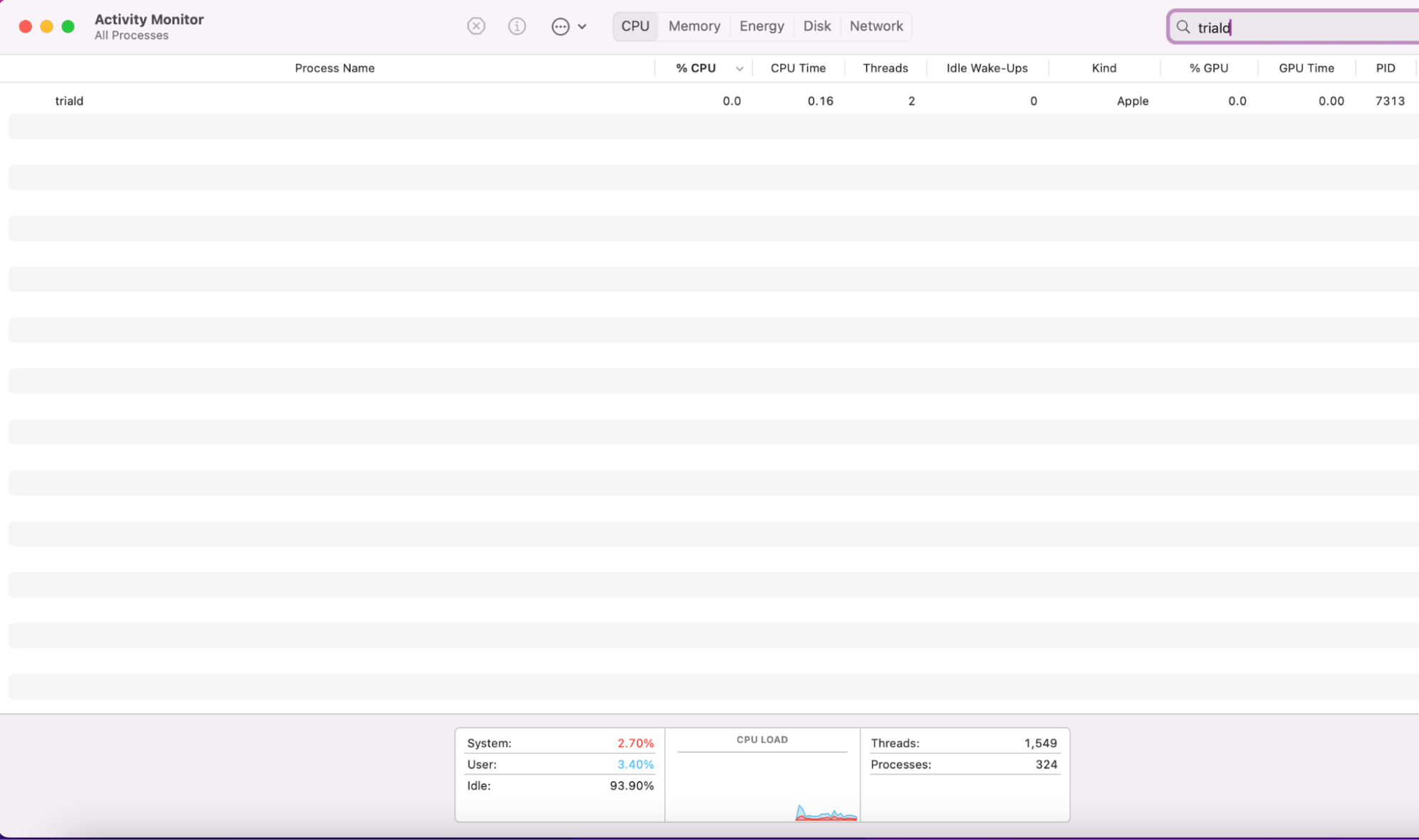Click the yellow minimize button
Screen dimensions: 1419x840
pos(47,26)
